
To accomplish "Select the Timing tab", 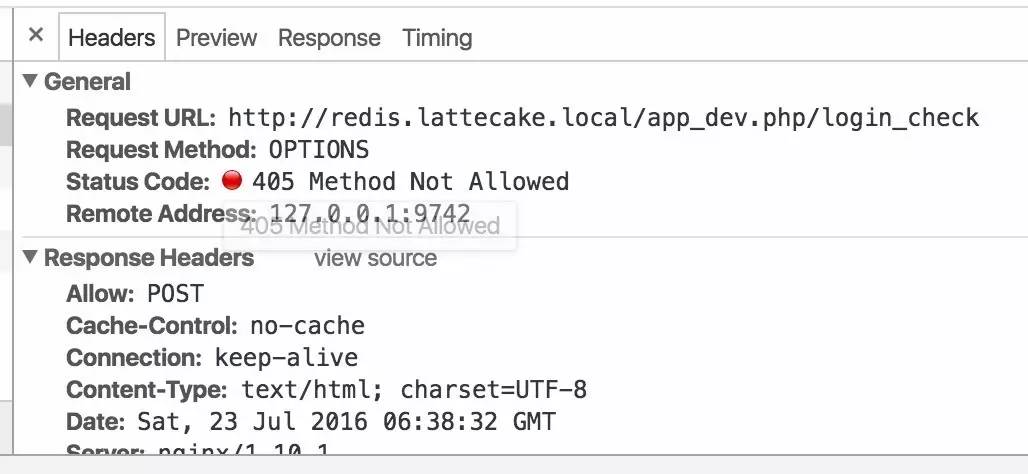I will tap(437, 38).
